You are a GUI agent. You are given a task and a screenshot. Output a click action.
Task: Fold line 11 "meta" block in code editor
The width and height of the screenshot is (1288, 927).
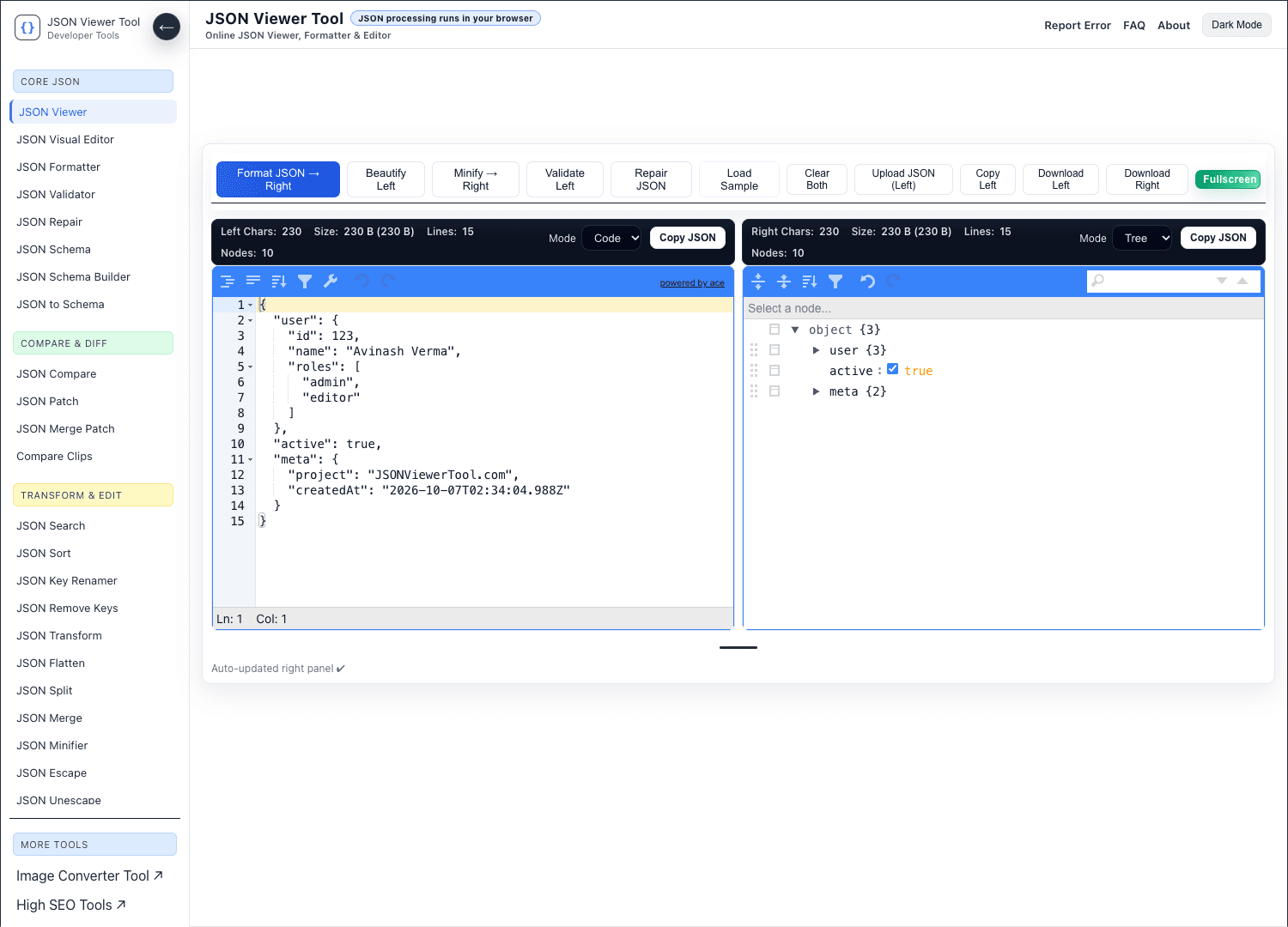click(251, 460)
